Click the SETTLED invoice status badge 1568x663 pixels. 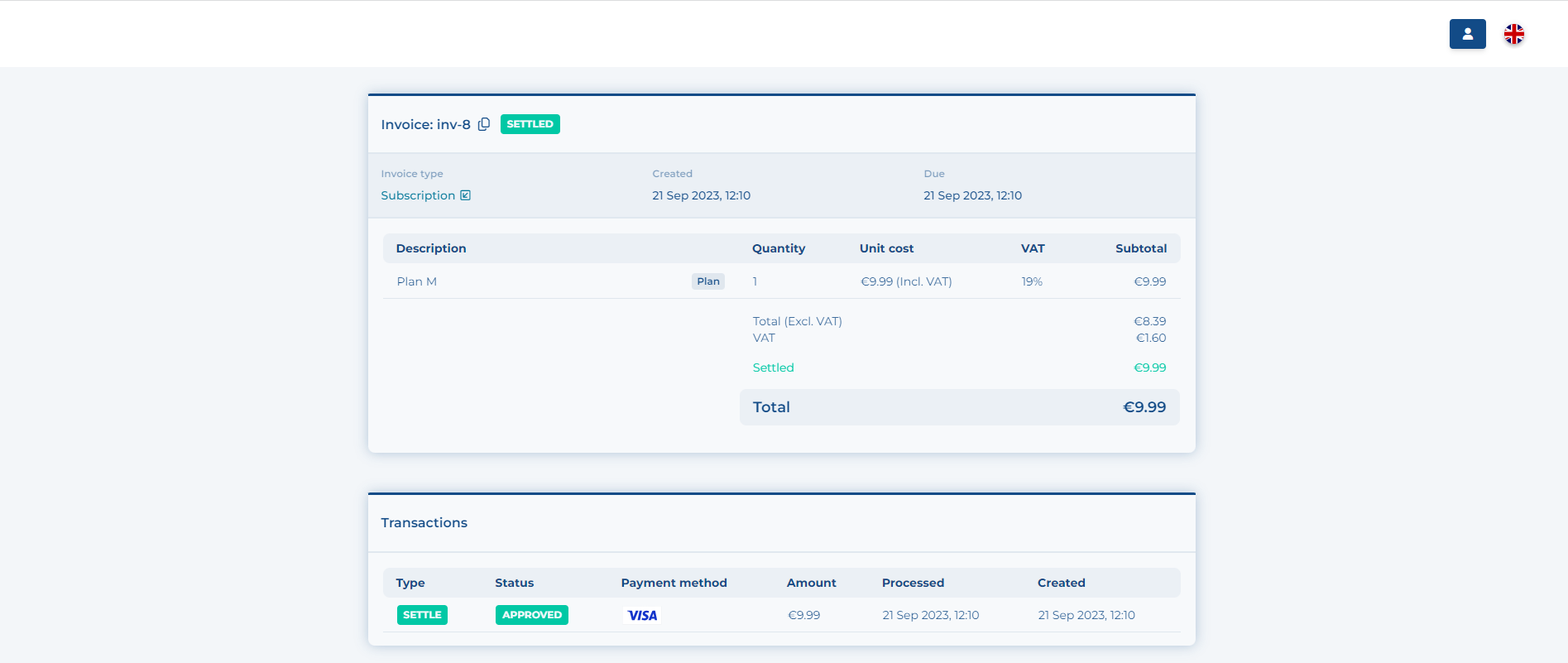coord(530,124)
